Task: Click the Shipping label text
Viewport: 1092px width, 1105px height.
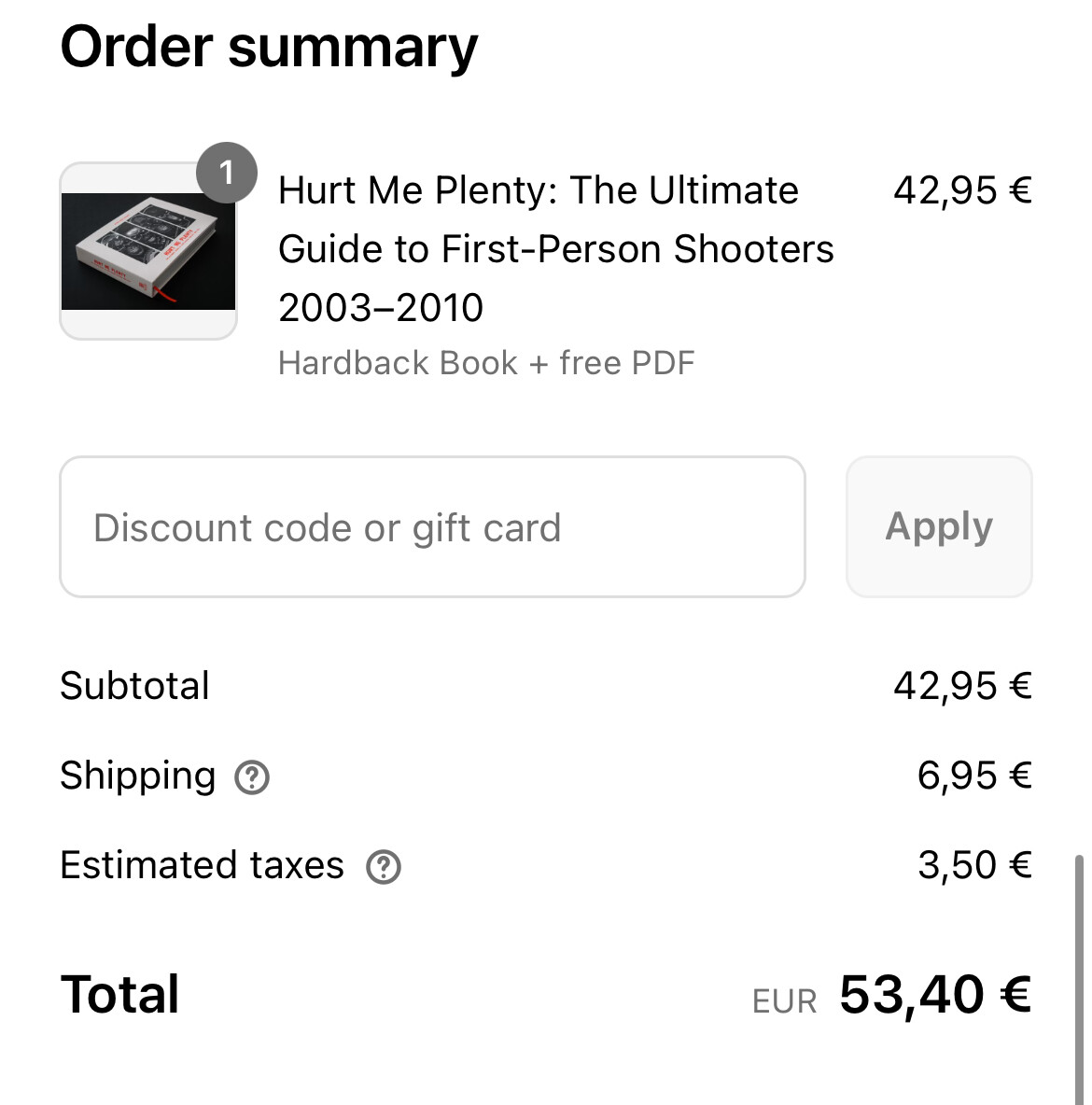Action: 137,776
